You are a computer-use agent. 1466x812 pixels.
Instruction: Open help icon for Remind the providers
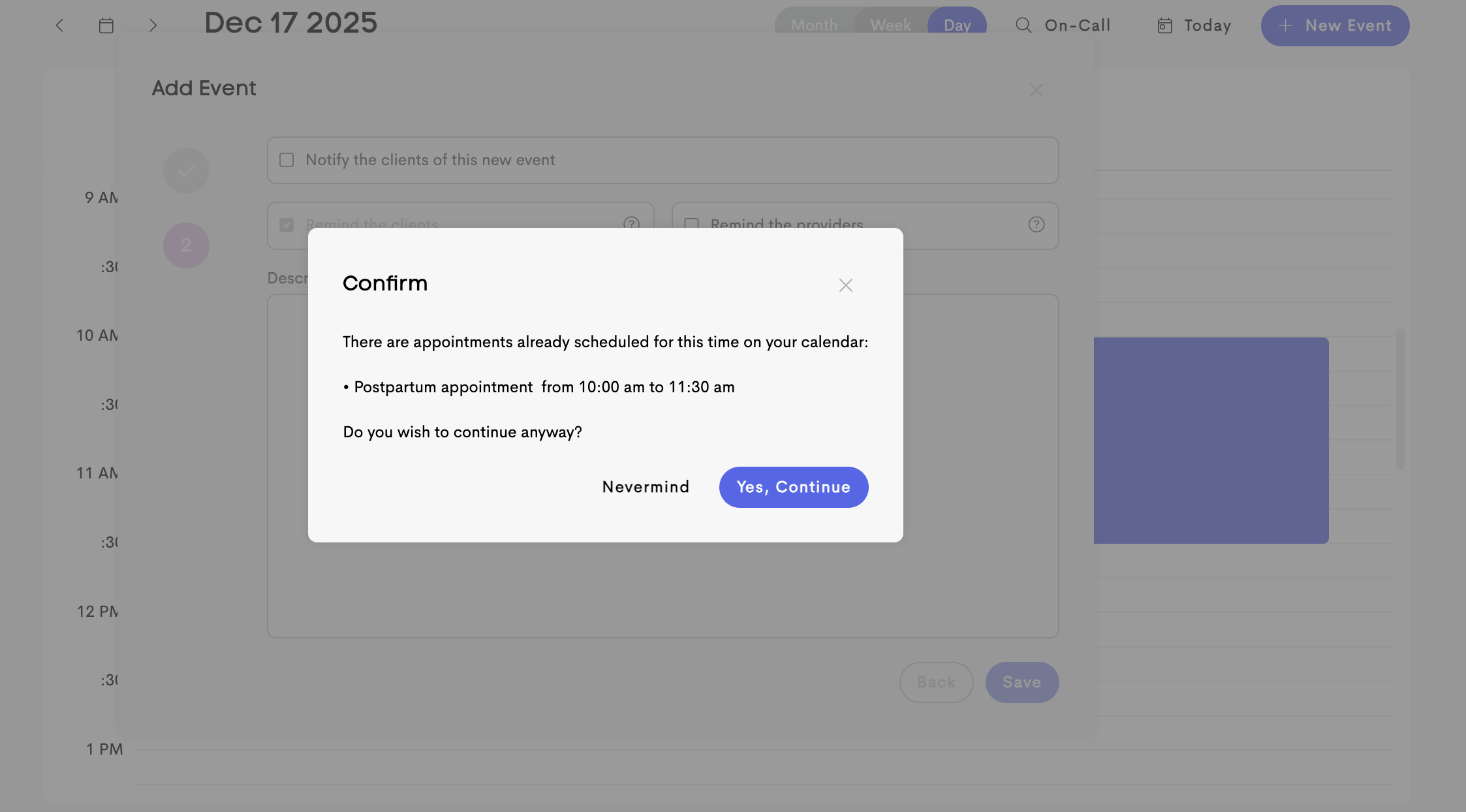click(1036, 225)
